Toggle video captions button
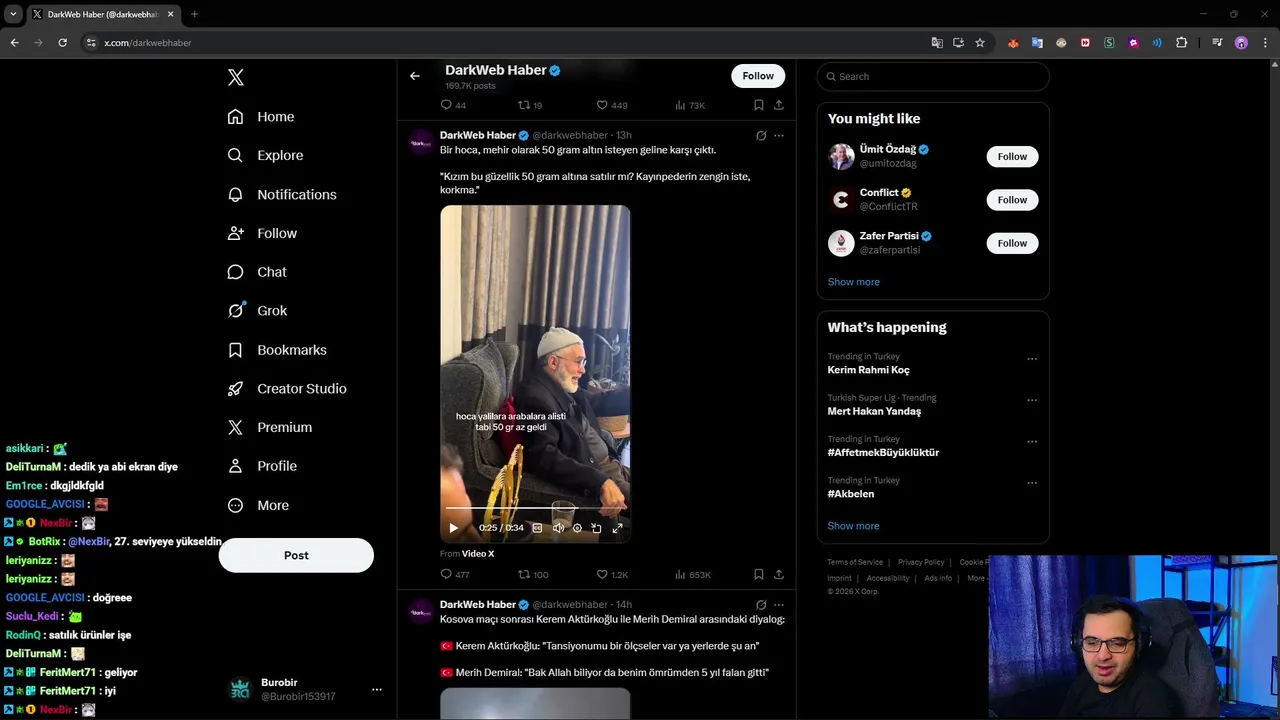Viewport: 1280px width, 720px height. tap(537, 528)
